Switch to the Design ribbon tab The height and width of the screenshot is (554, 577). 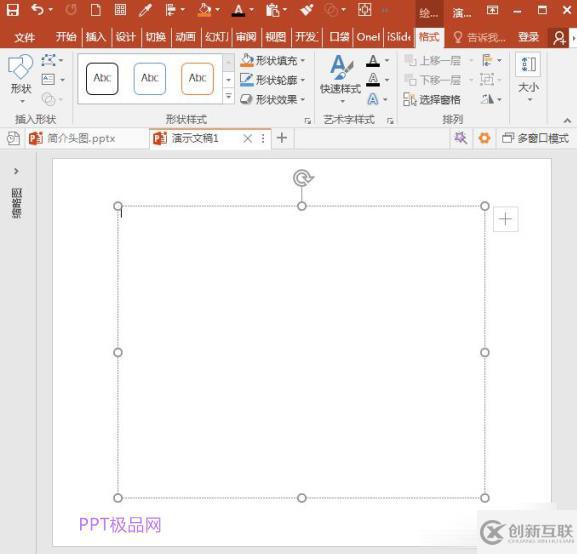[125, 37]
